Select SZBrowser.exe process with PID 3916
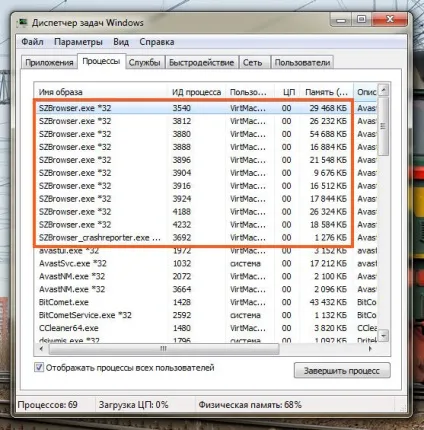Screen dimensions: 424x430 pos(206,186)
